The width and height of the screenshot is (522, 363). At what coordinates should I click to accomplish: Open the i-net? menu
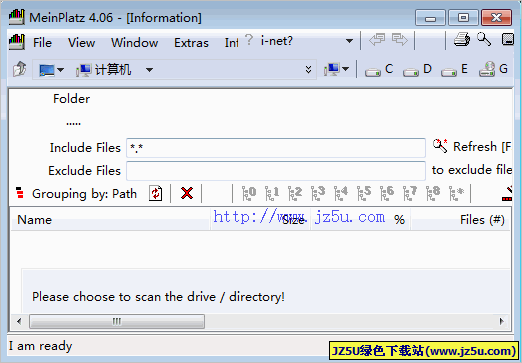tap(276, 41)
